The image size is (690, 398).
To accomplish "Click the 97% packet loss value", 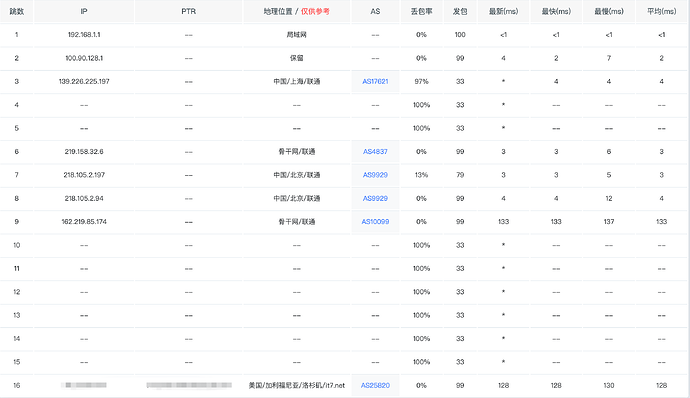I will (421, 81).
